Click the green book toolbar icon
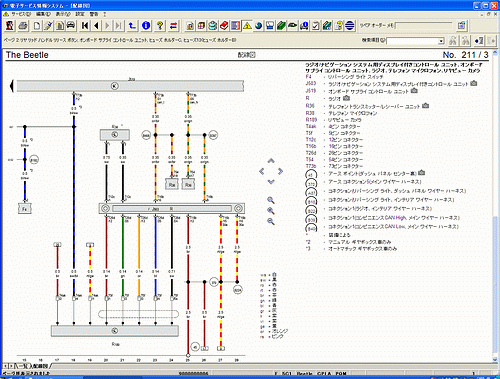Image resolution: width=500 pixels, height=379 pixels. point(281,26)
